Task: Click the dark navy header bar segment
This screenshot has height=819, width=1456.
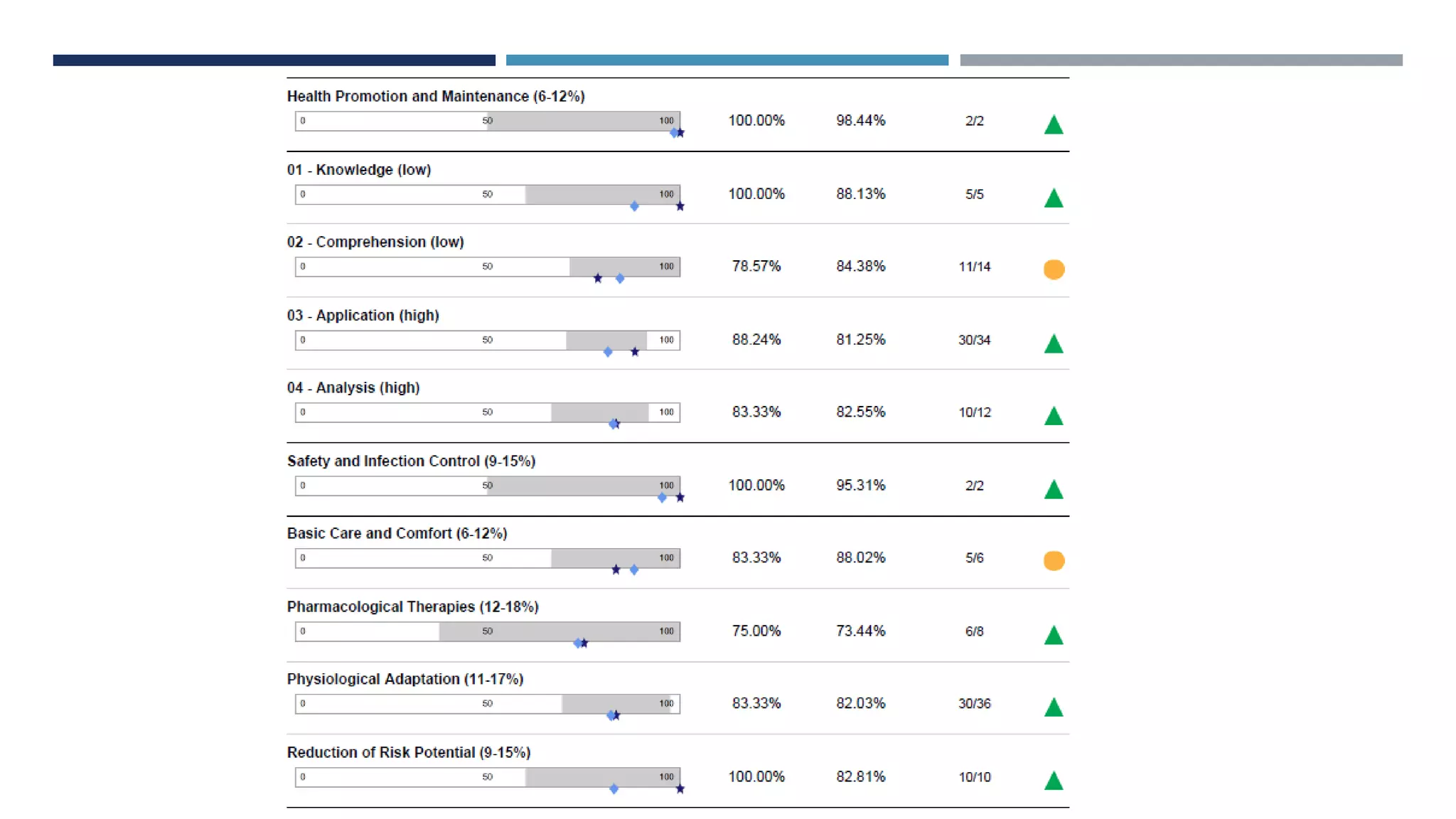Action: click(x=274, y=60)
